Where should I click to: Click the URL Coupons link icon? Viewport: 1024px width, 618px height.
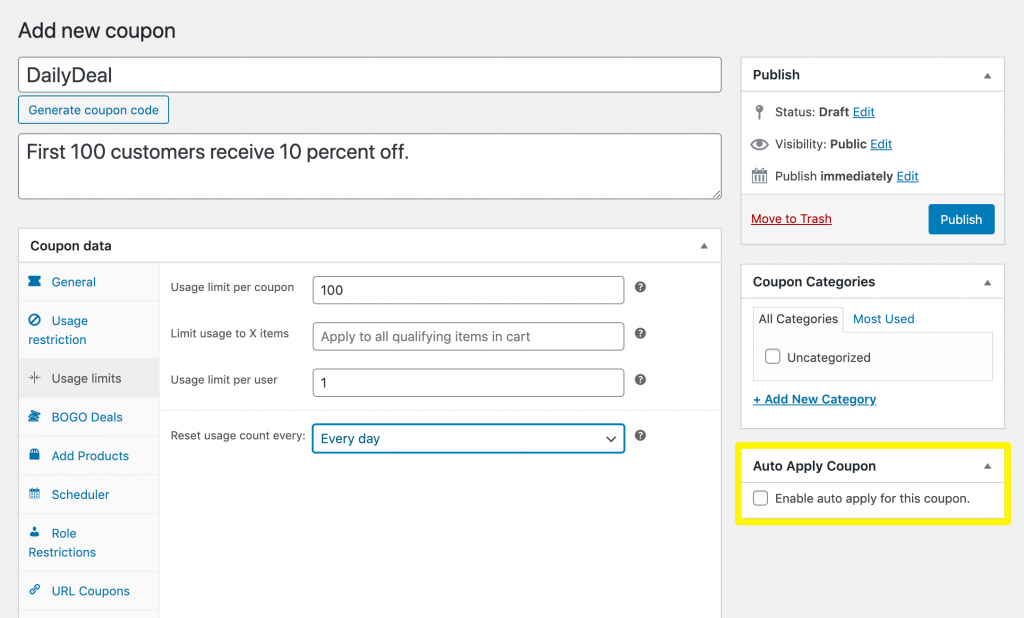tap(35, 589)
